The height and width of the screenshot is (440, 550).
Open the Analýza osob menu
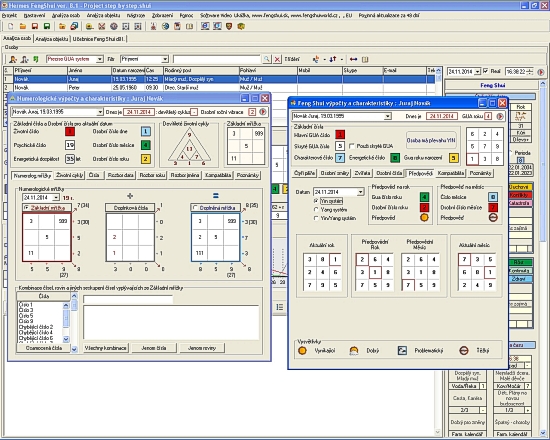[66, 15]
